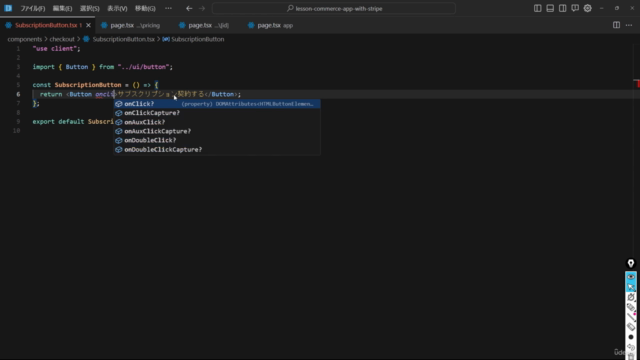
Task: Open the gear settings icon in the title bar
Action: [x=587, y=8]
